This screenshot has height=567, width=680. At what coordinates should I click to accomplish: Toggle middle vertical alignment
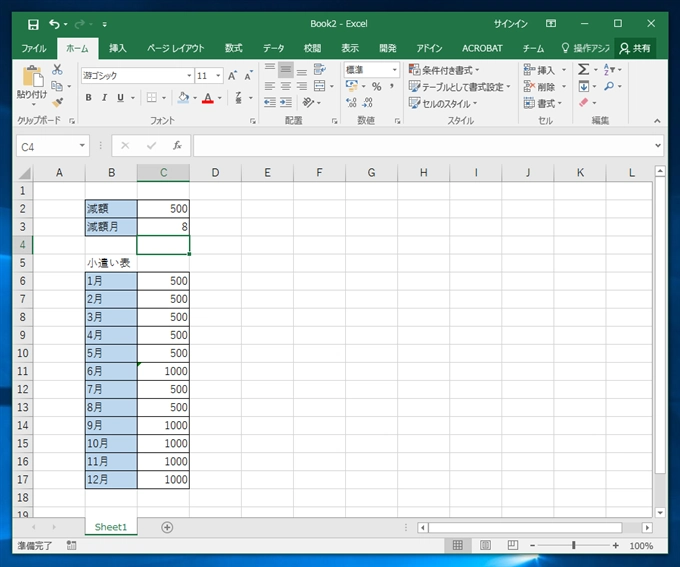pyautogui.click(x=286, y=69)
